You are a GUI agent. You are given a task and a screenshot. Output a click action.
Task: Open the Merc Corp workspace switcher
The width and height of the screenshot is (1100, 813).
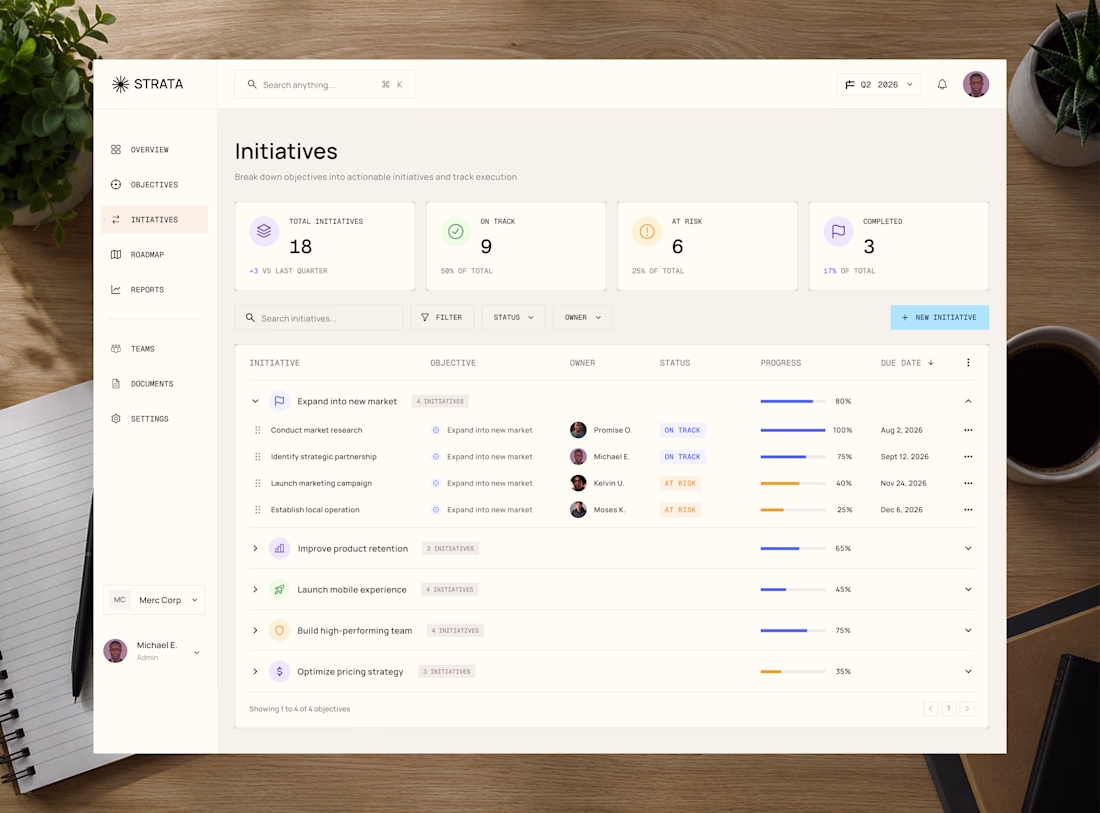point(154,600)
